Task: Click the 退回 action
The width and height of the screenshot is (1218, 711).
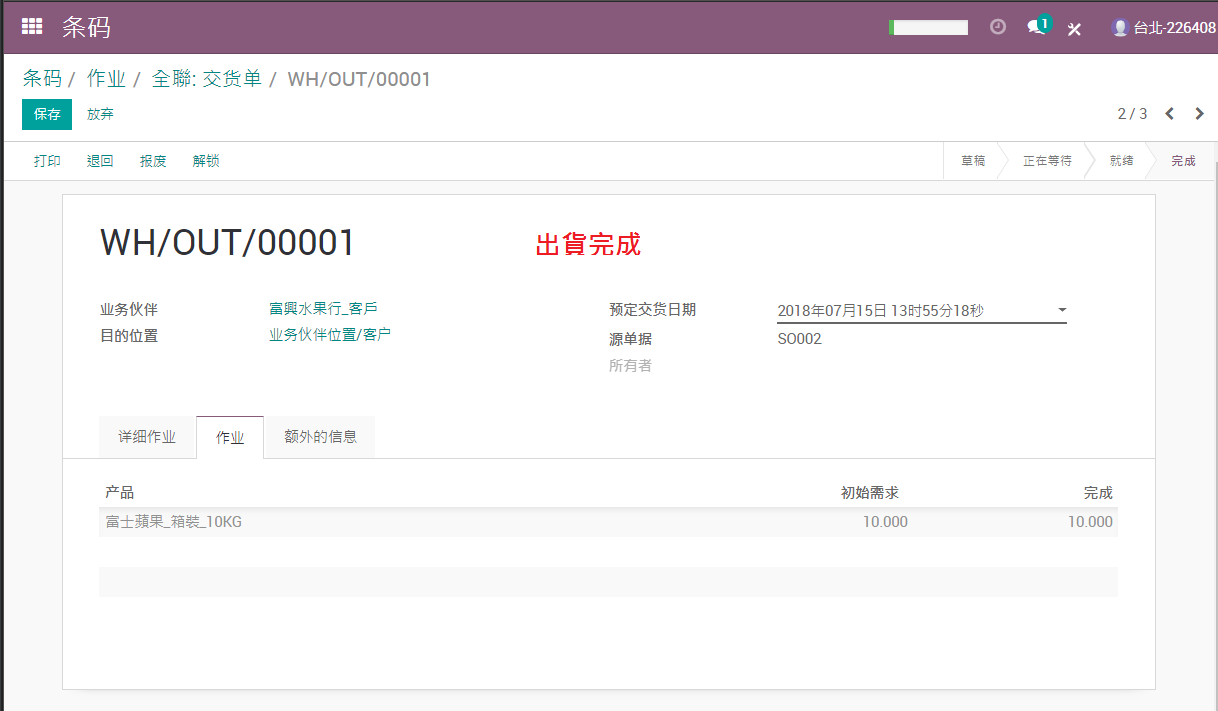Action: point(100,161)
